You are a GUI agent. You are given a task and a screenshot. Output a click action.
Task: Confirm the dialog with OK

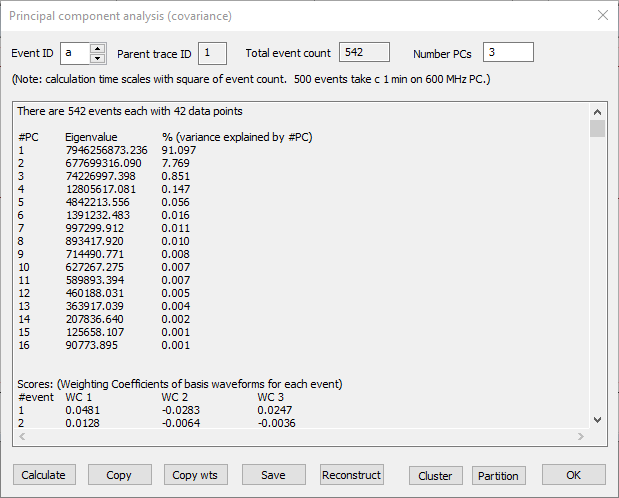573,475
